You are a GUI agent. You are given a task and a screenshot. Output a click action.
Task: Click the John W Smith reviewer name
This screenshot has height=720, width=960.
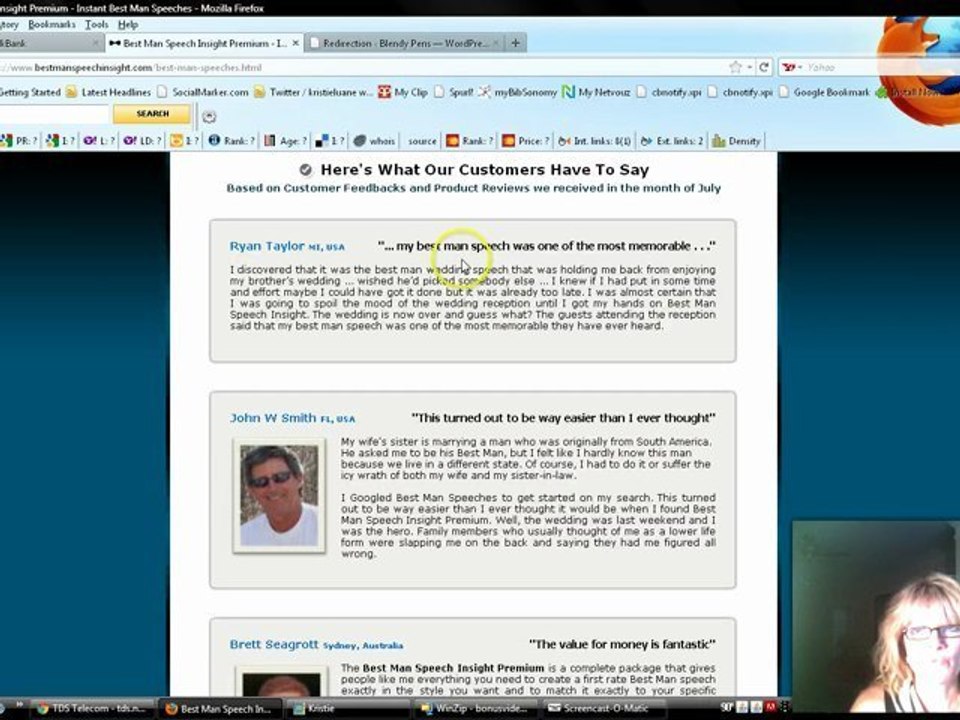coord(273,418)
